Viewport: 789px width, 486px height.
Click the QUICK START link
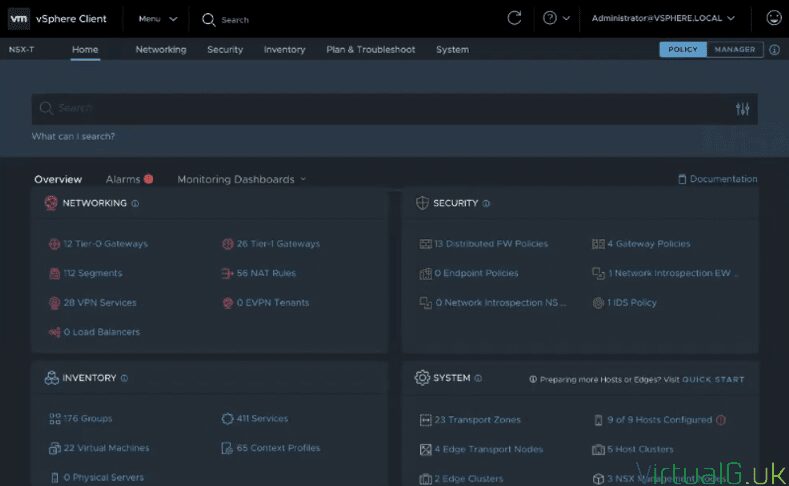pyautogui.click(x=713, y=379)
